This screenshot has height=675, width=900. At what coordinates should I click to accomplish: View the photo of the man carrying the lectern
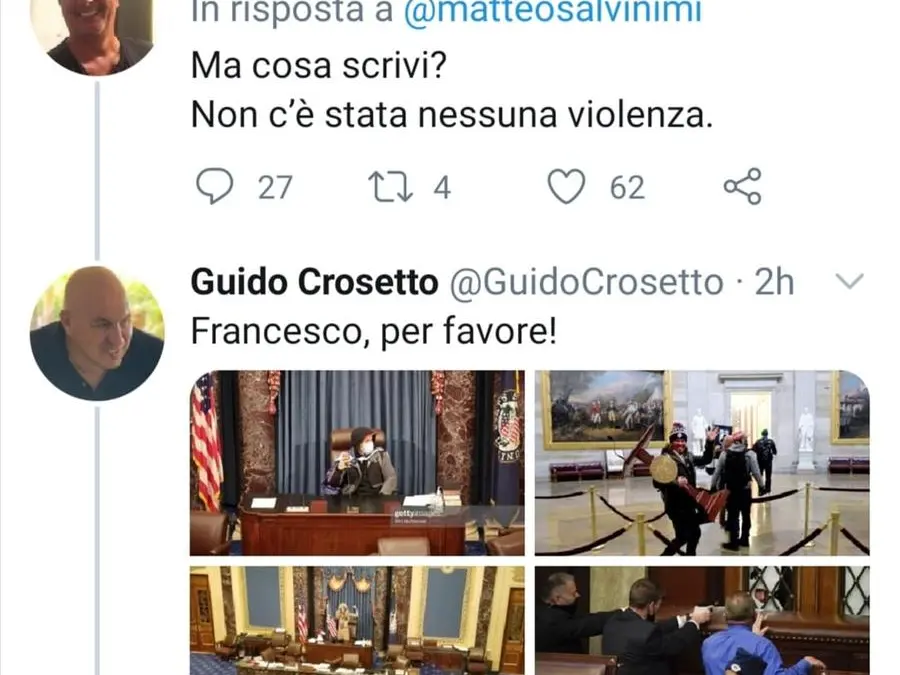tap(702, 463)
